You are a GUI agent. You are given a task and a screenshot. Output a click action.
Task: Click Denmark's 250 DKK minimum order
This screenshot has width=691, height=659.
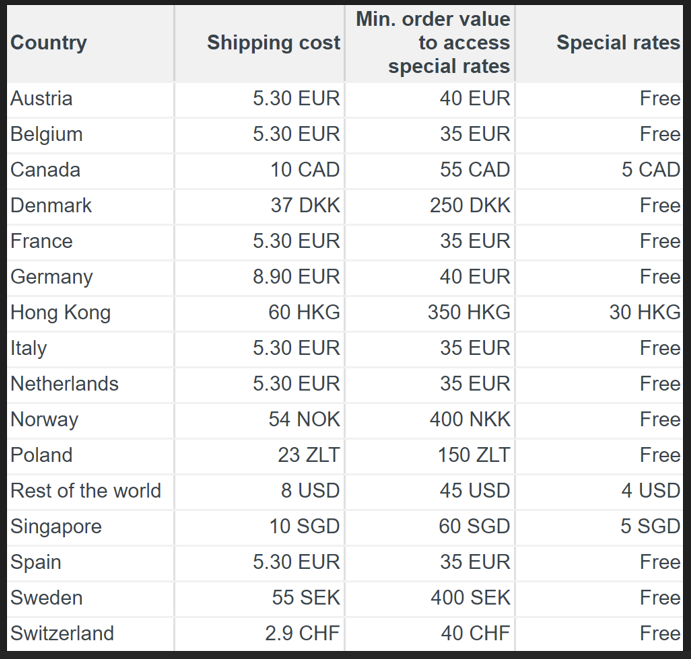pos(469,206)
